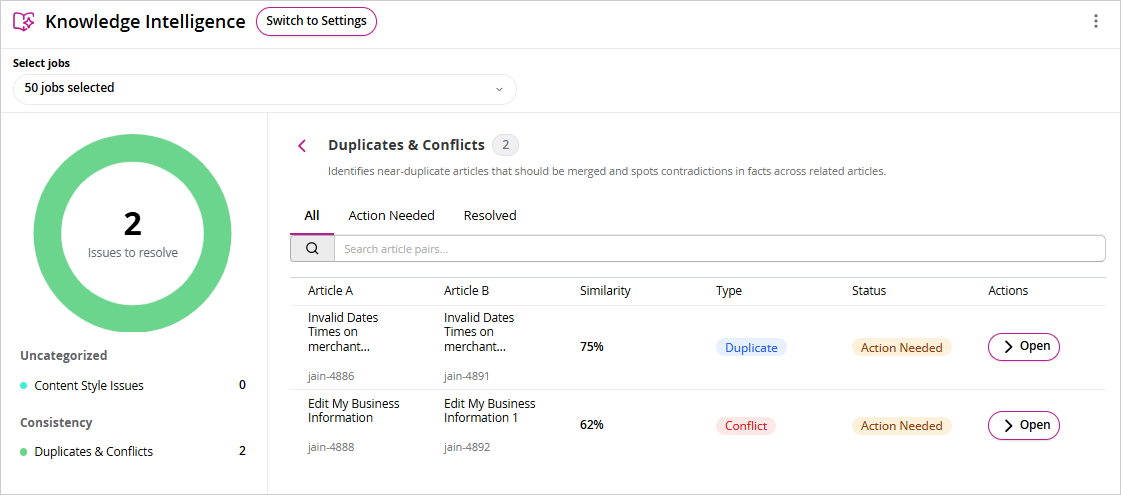Click Action Needed status in Conflict row

pyautogui.click(x=901, y=426)
